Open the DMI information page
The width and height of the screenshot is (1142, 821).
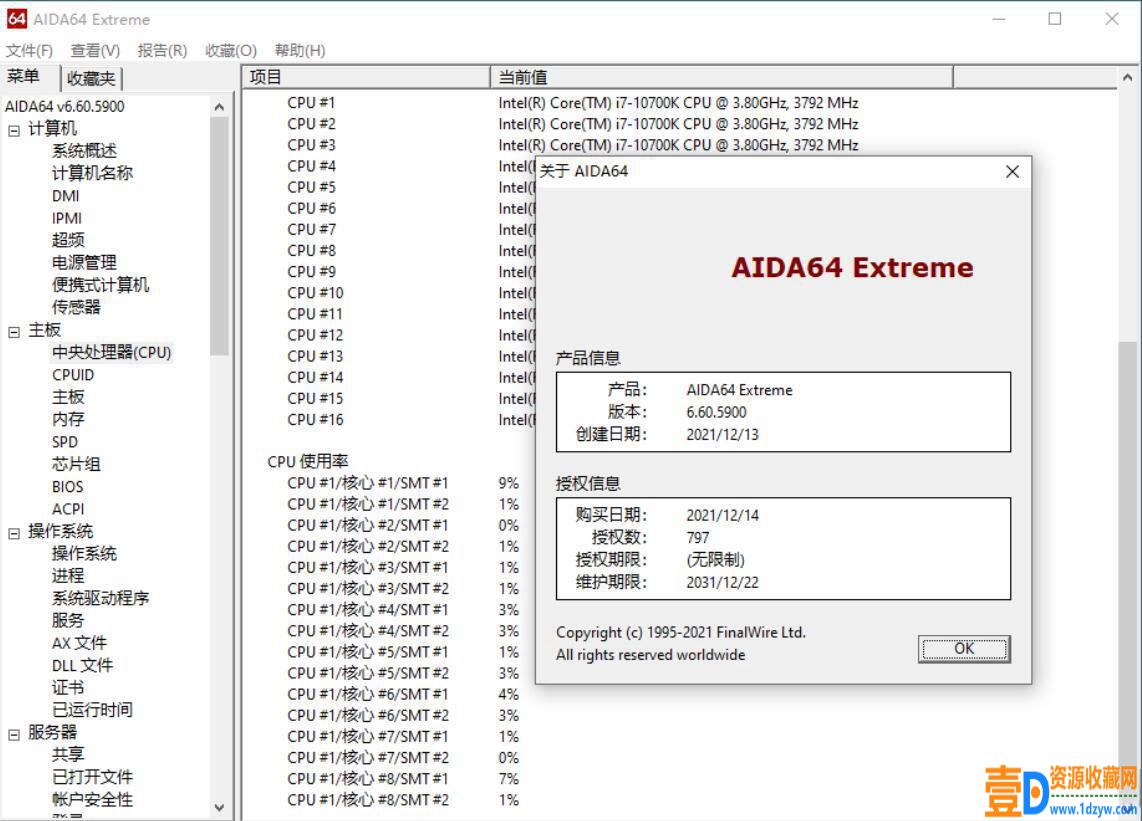pos(64,195)
